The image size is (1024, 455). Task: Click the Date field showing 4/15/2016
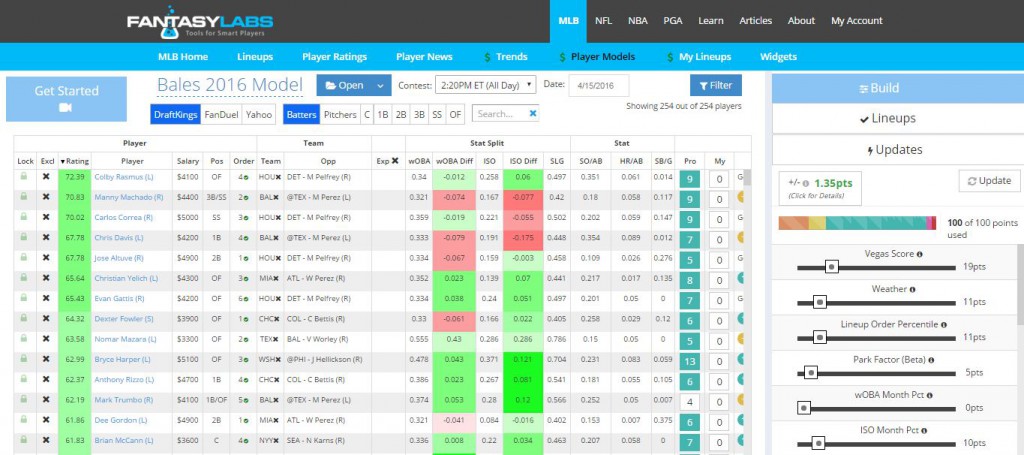tap(599, 86)
